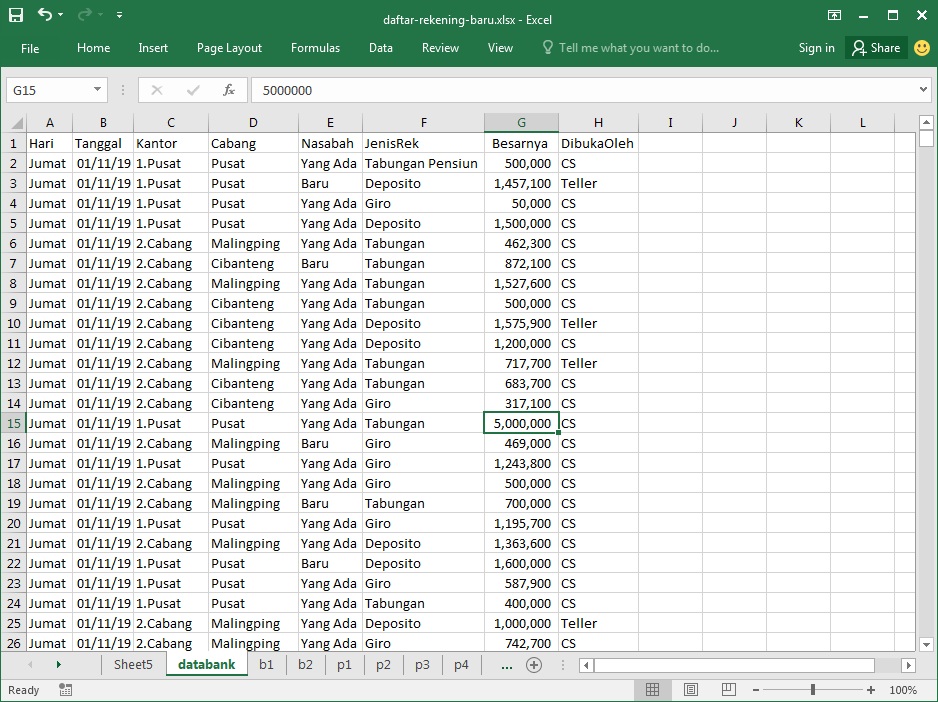This screenshot has height=702, width=938.
Task: Open Ribbon Display Options
Action: [833, 16]
